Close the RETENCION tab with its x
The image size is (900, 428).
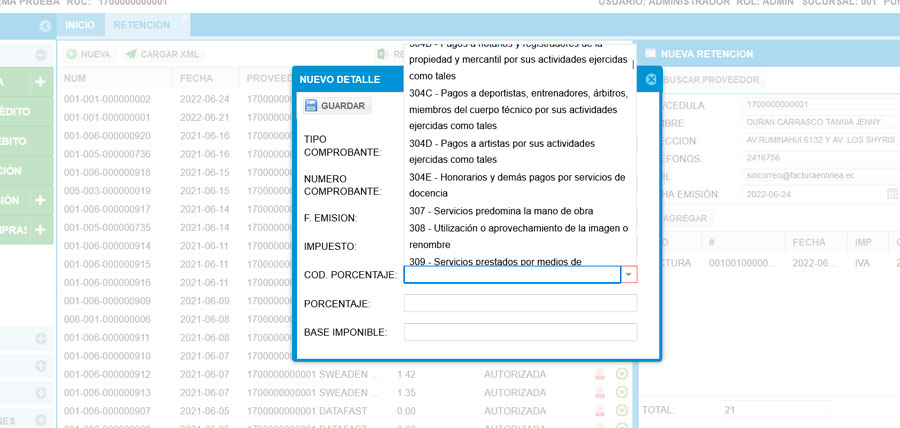184,19
